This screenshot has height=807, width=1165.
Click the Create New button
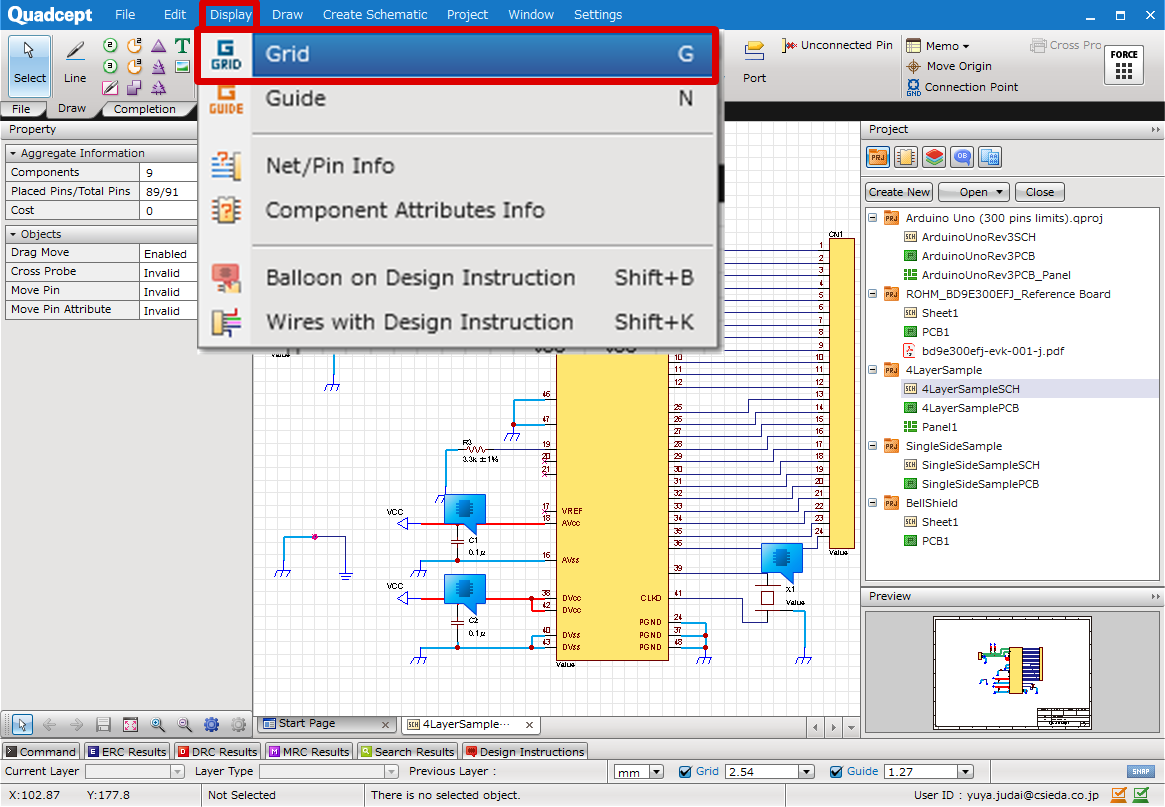coord(899,192)
